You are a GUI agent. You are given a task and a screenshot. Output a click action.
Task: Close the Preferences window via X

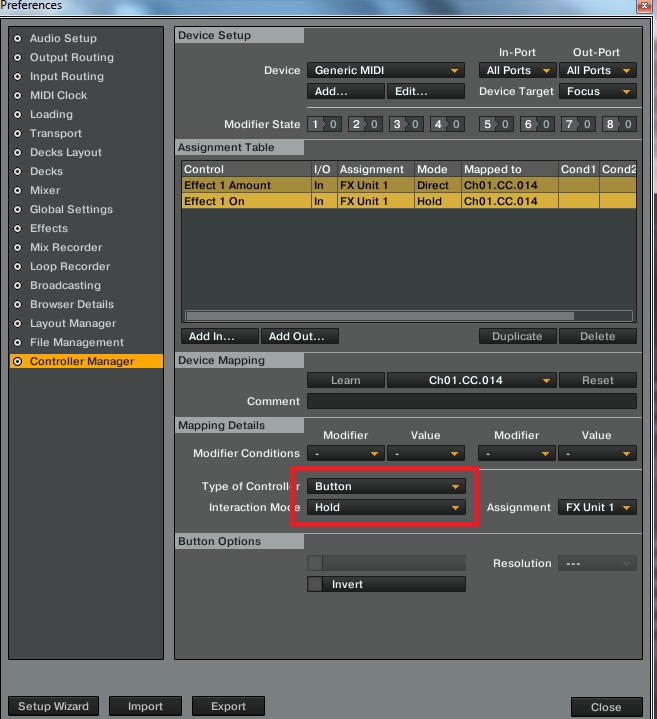644,6
